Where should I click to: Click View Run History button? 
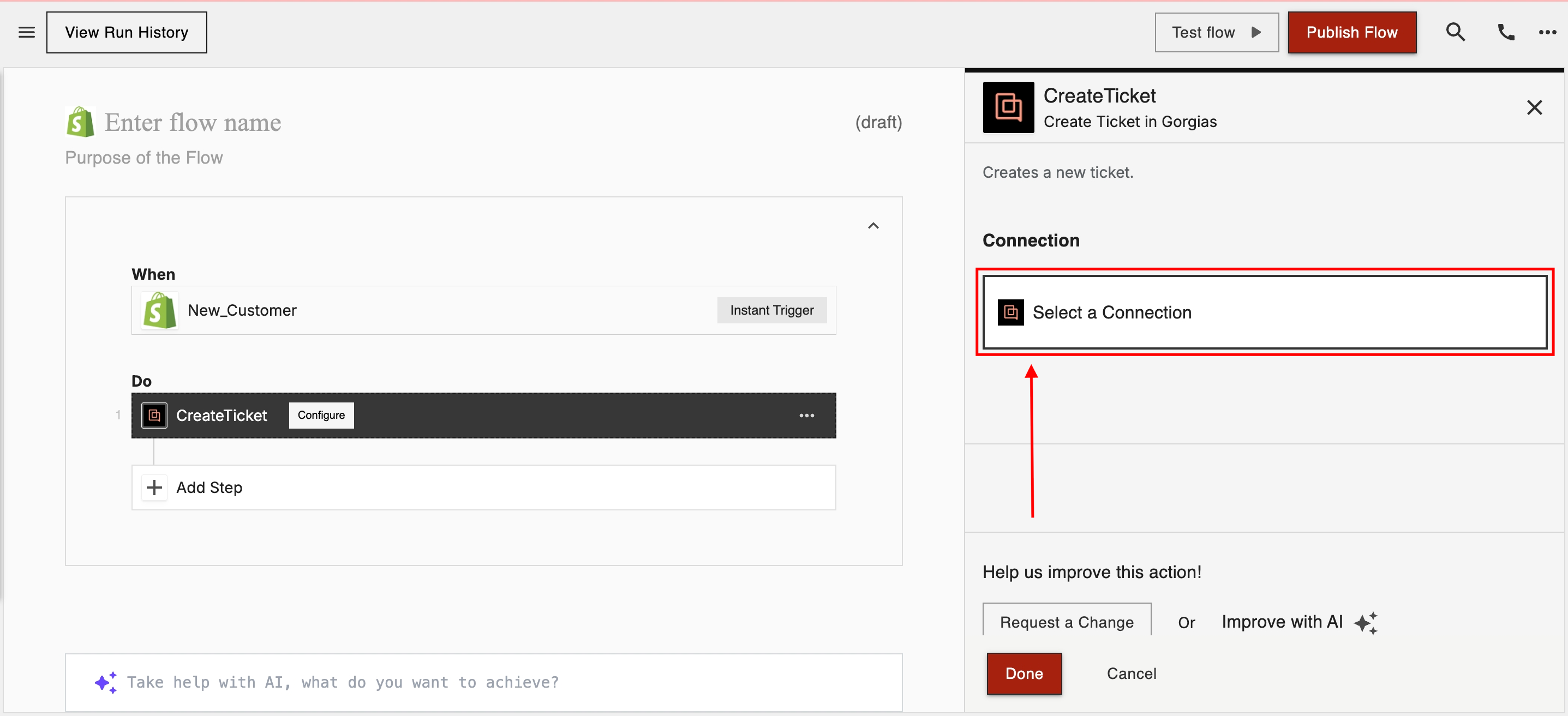[x=127, y=32]
